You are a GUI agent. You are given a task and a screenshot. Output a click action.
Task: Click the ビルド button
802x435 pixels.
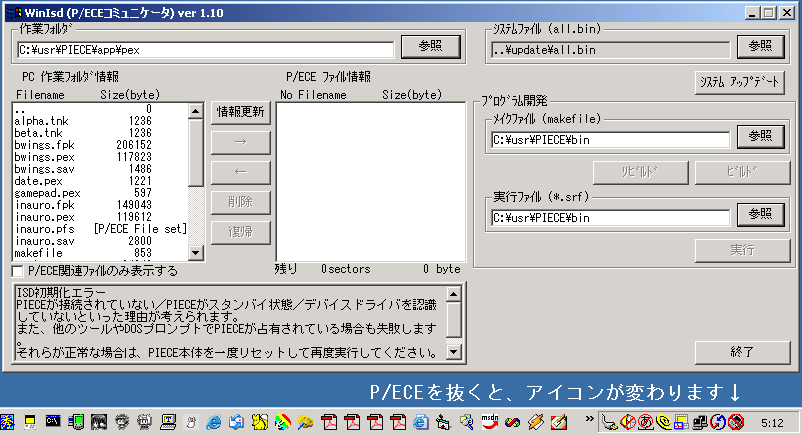tap(742, 172)
